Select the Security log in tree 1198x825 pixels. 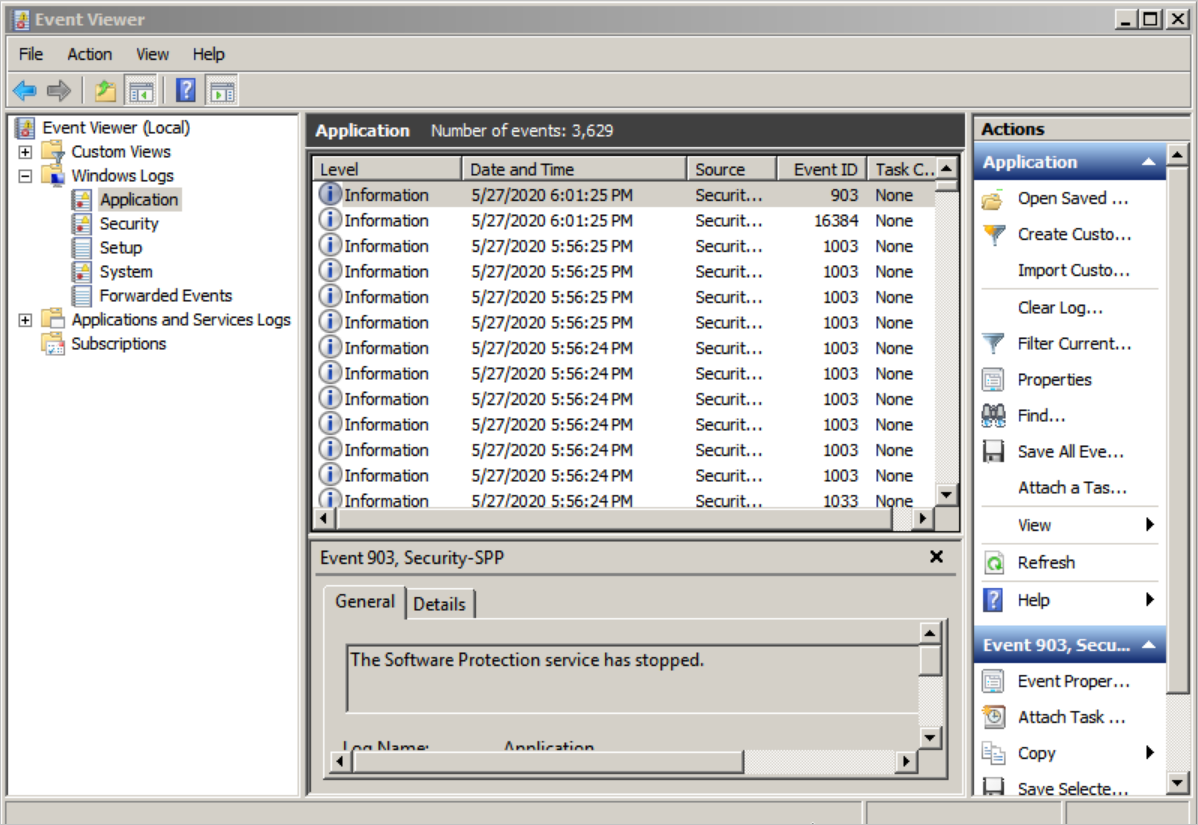coord(129,224)
